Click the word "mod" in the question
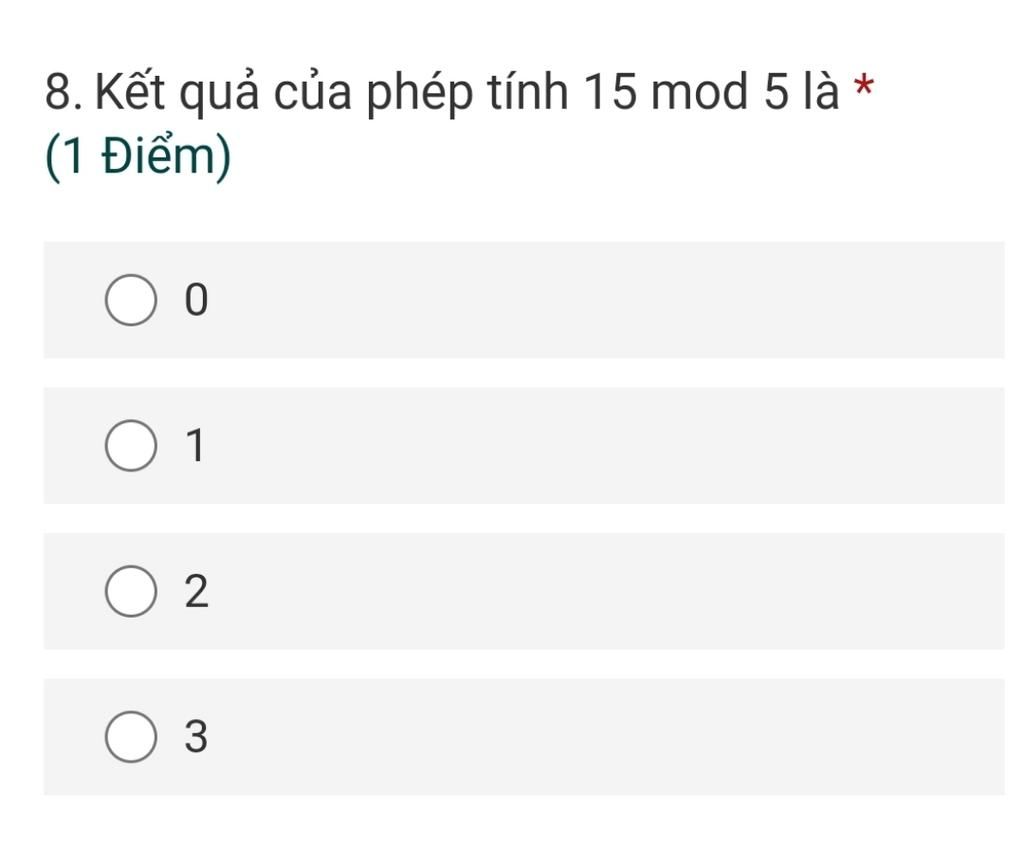Viewport: 1024px width, 867px height. click(x=699, y=91)
